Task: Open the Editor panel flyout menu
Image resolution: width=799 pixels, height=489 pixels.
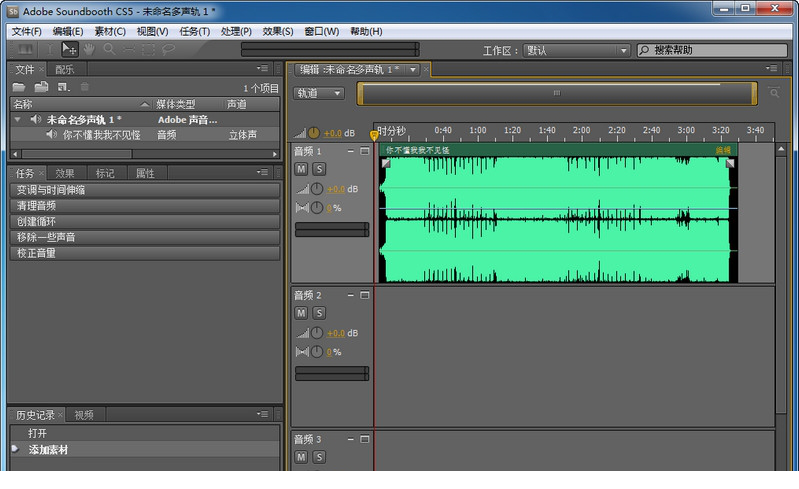Action: [771, 68]
